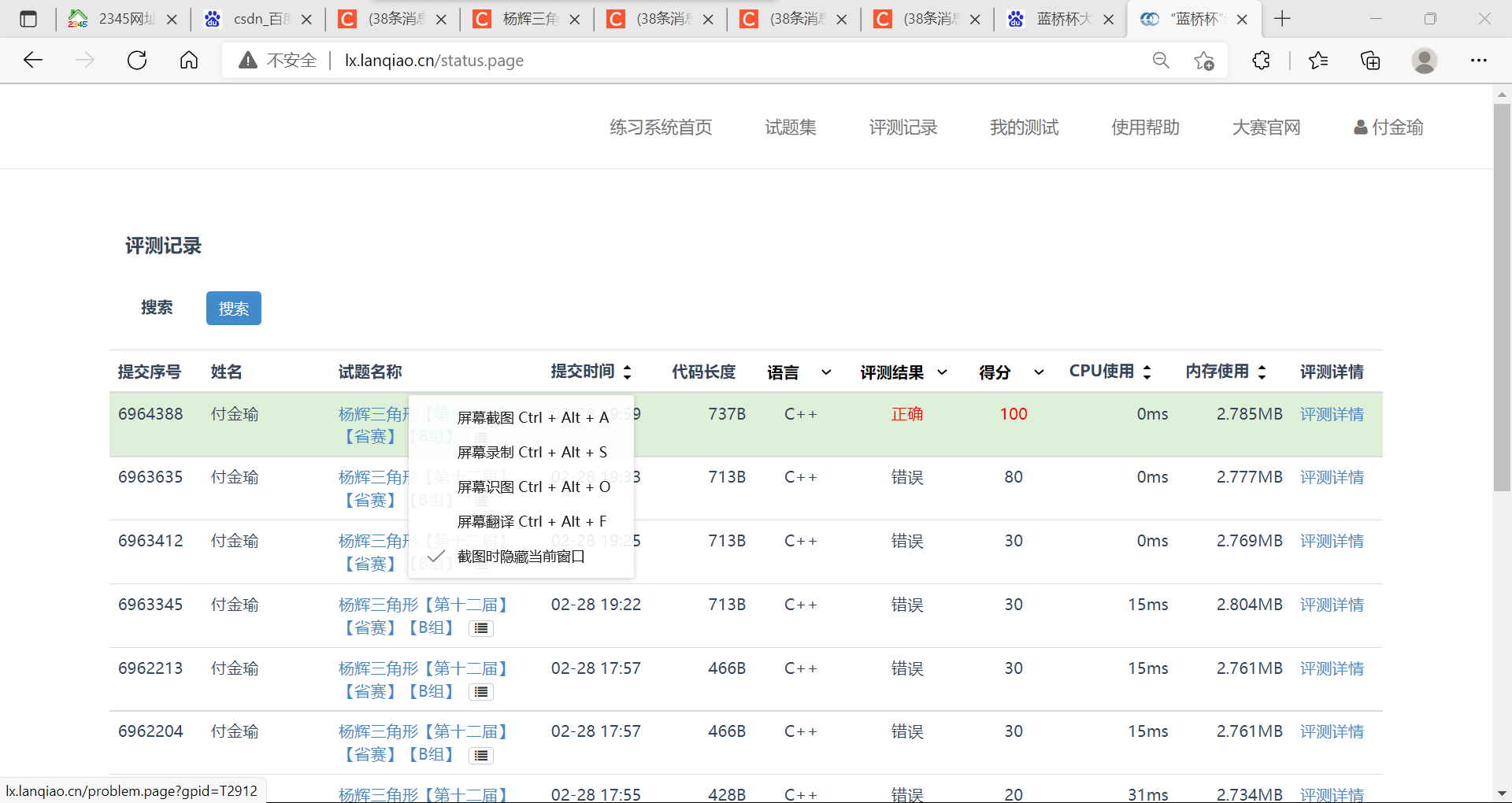
Task: Open 试题集 nav link
Action: (791, 128)
